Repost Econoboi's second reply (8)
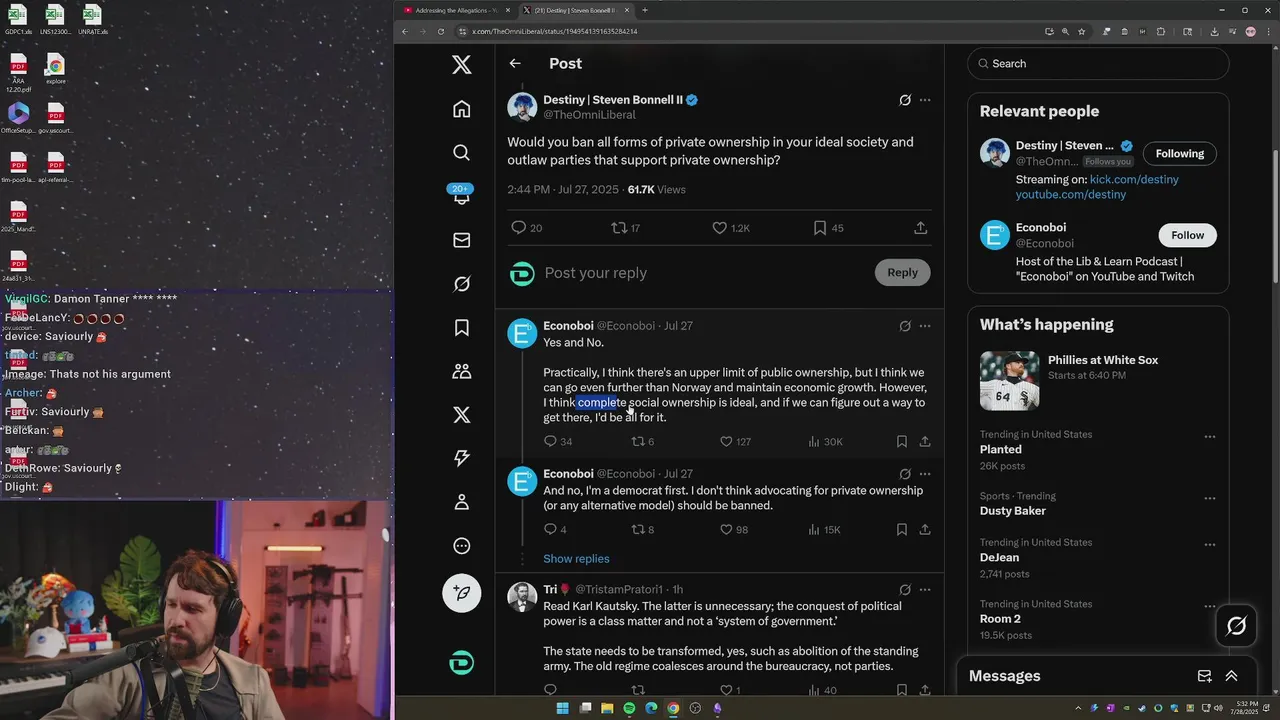The image size is (1280, 720). [637, 529]
